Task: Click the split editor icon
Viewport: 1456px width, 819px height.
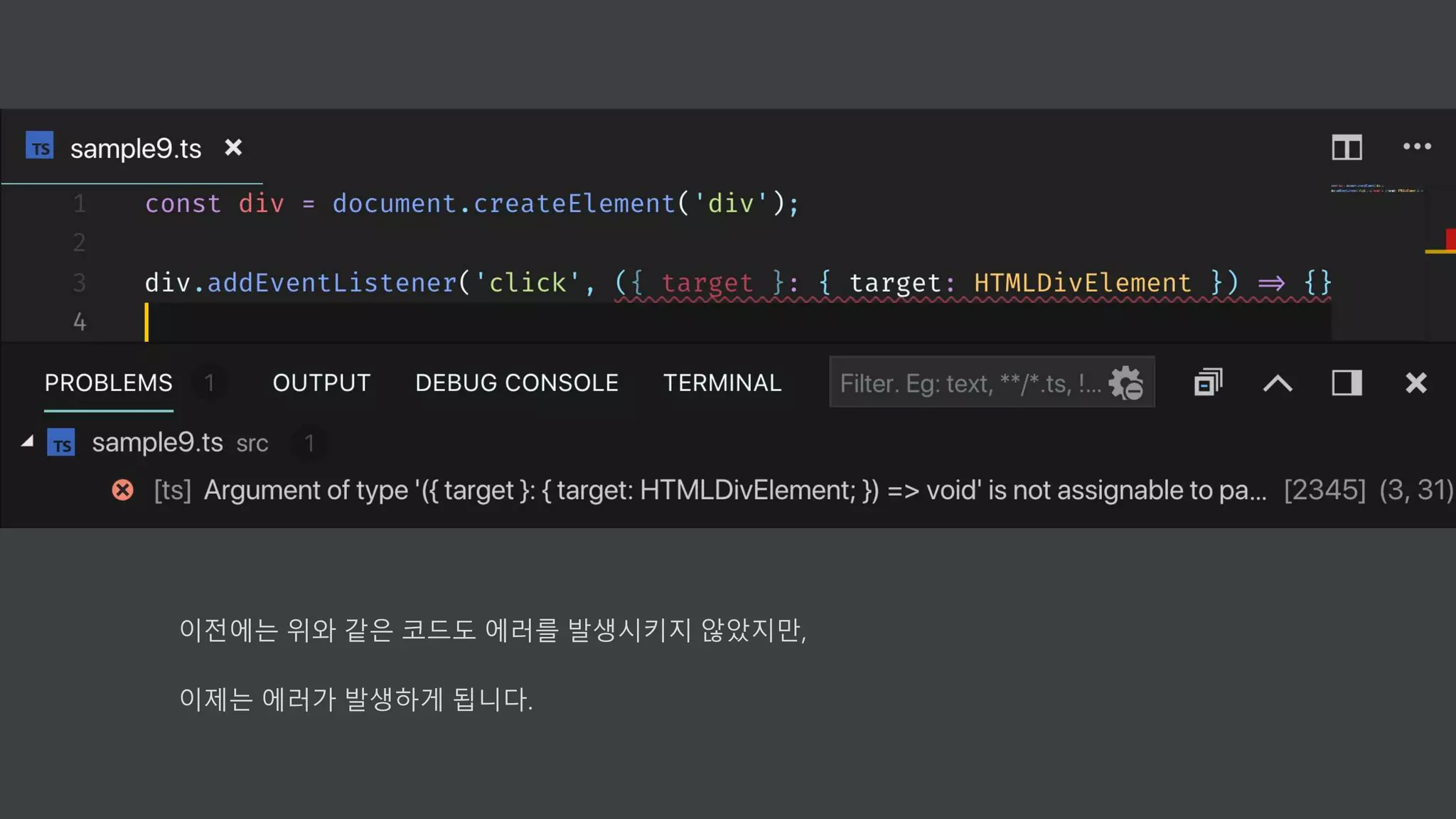Action: (x=1347, y=147)
